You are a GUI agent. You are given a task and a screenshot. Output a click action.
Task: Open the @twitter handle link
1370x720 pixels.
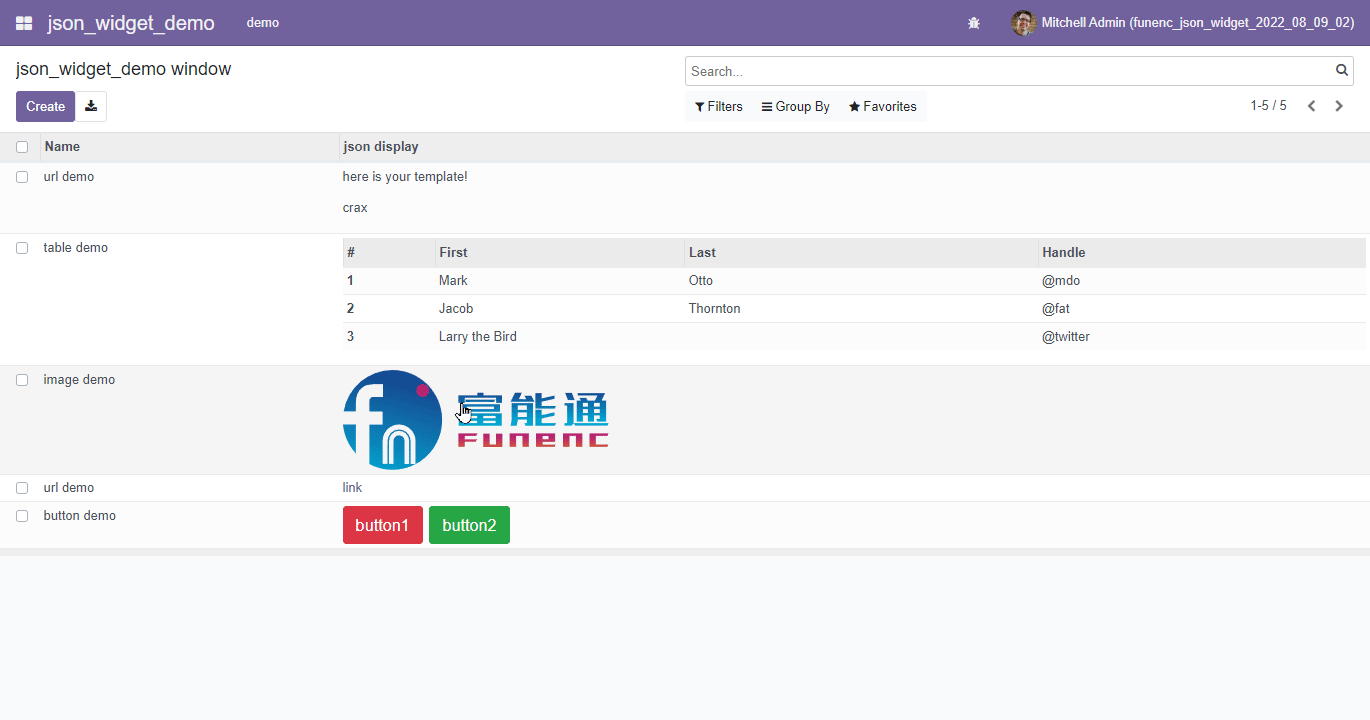[1066, 336]
